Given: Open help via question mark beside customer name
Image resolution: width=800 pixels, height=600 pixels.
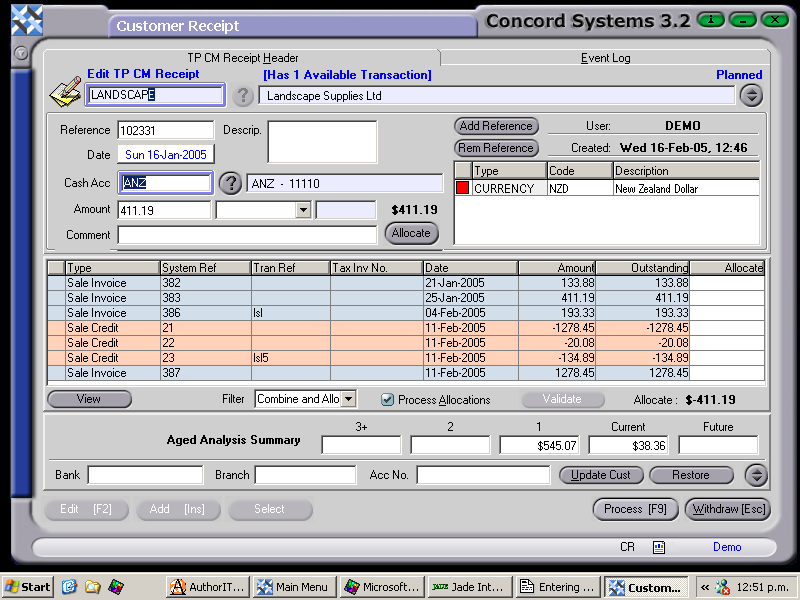Looking at the screenshot, I should click(243, 96).
